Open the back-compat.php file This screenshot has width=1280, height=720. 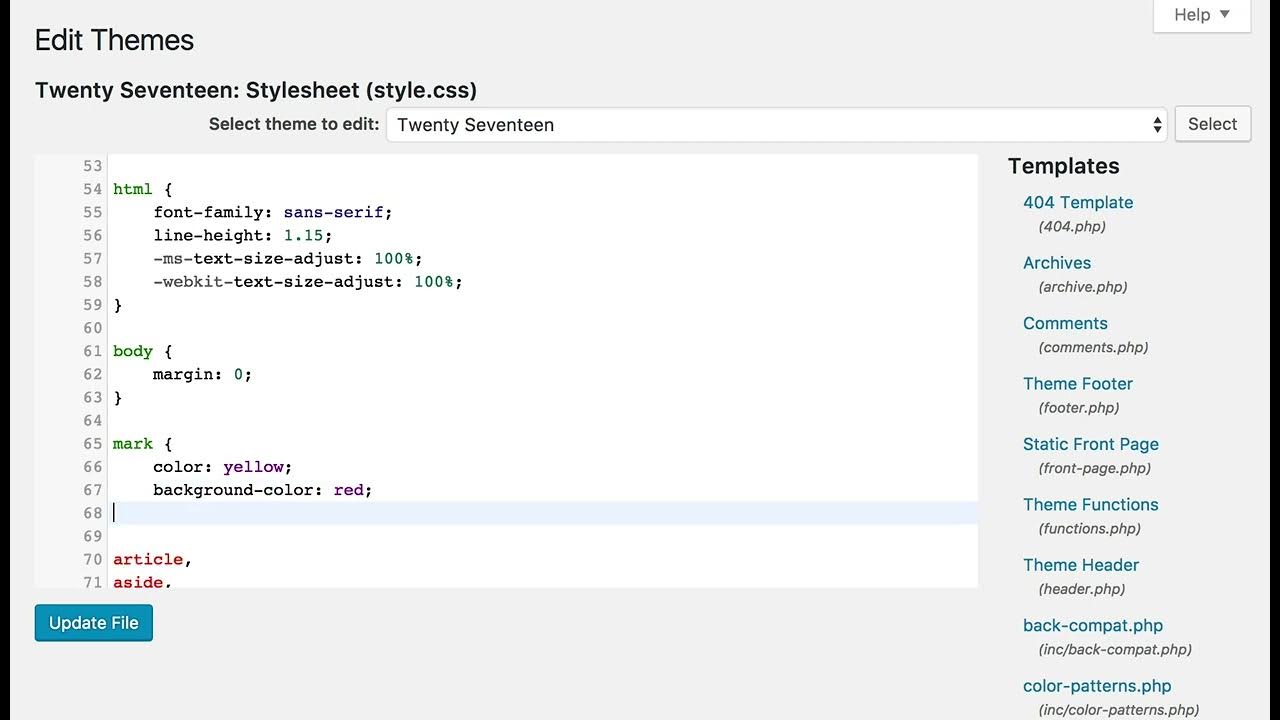1092,626
